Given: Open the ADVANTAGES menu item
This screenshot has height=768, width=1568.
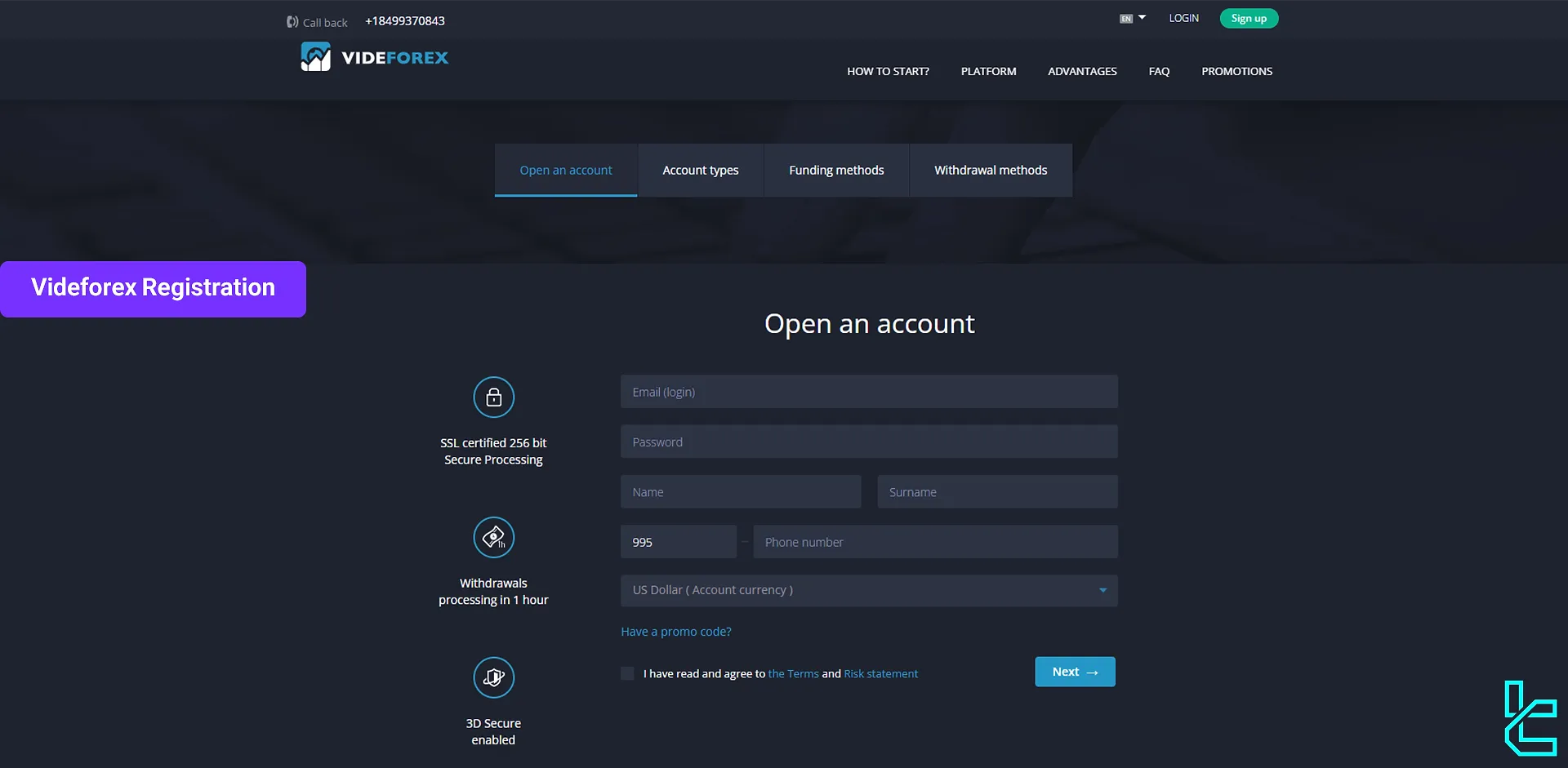Looking at the screenshot, I should tap(1082, 71).
